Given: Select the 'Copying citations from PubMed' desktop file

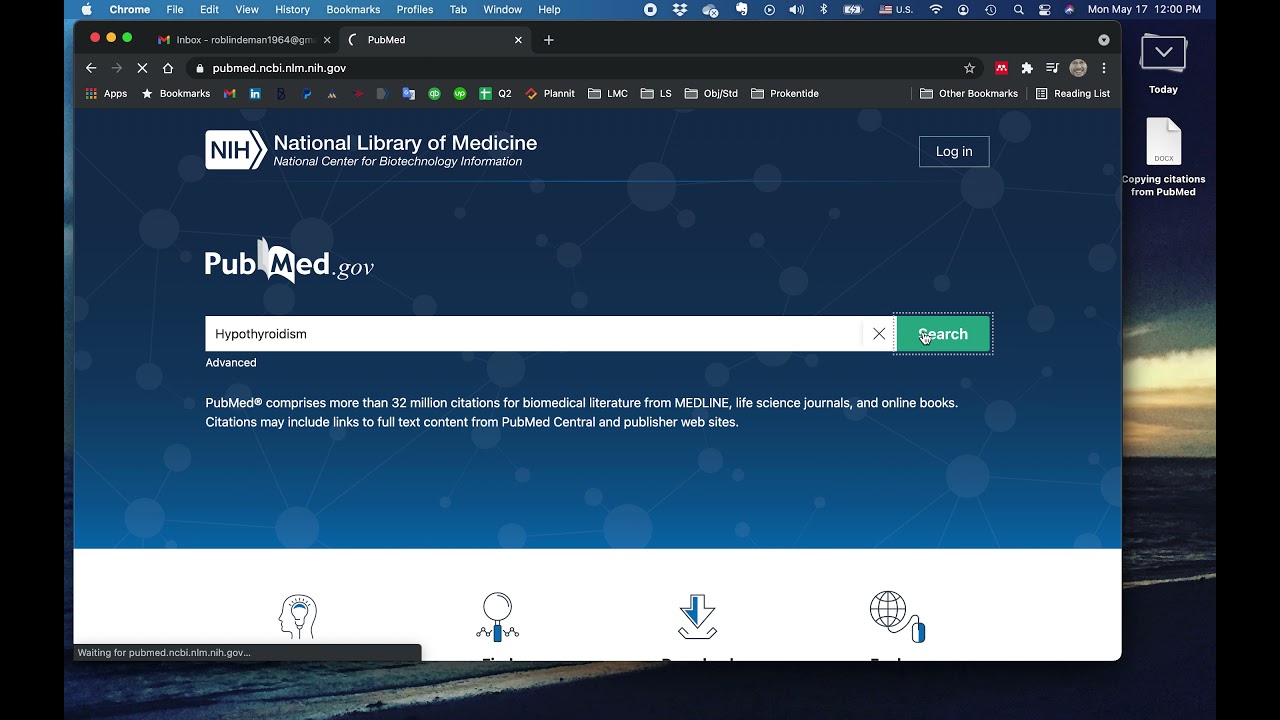Looking at the screenshot, I should click(x=1163, y=157).
